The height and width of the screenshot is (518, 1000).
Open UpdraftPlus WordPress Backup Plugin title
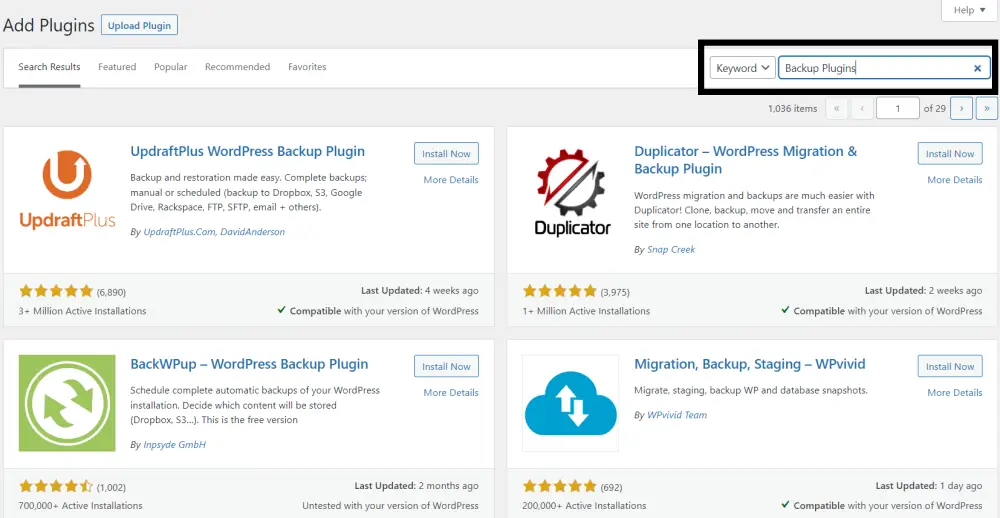[x=247, y=152]
